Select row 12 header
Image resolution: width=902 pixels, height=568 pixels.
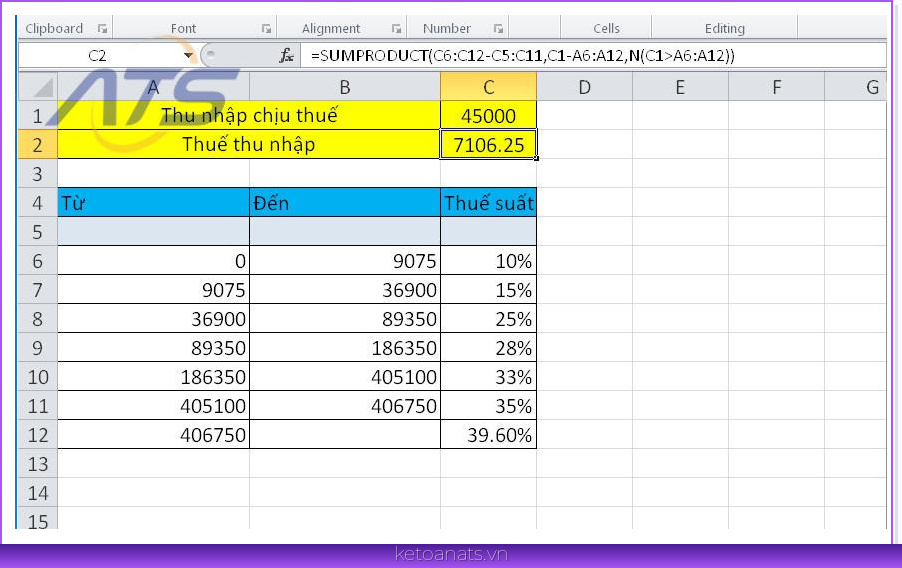coord(38,434)
